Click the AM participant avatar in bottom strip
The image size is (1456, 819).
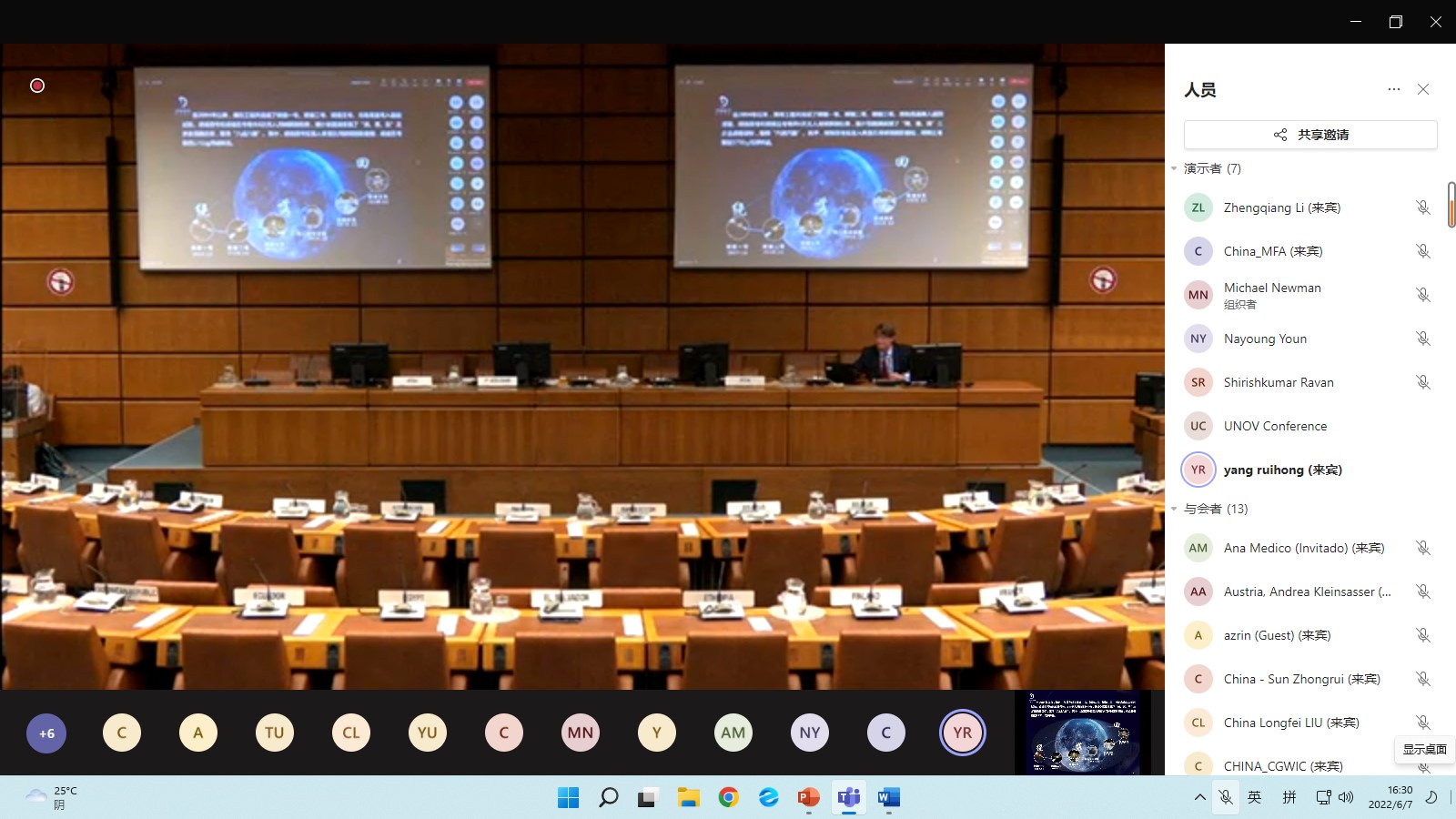point(733,733)
